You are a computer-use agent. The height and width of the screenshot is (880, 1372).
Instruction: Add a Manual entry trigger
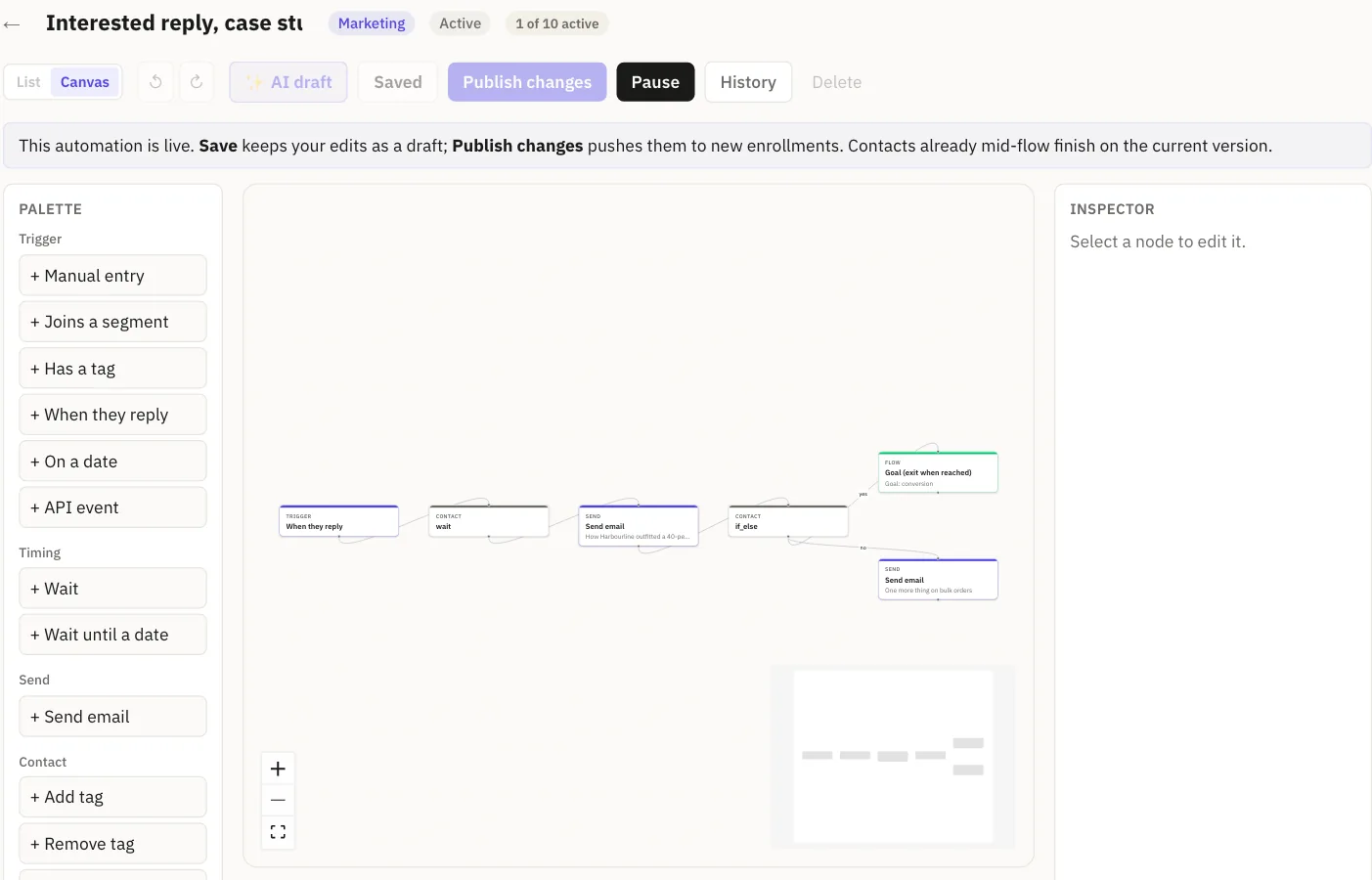click(112, 276)
